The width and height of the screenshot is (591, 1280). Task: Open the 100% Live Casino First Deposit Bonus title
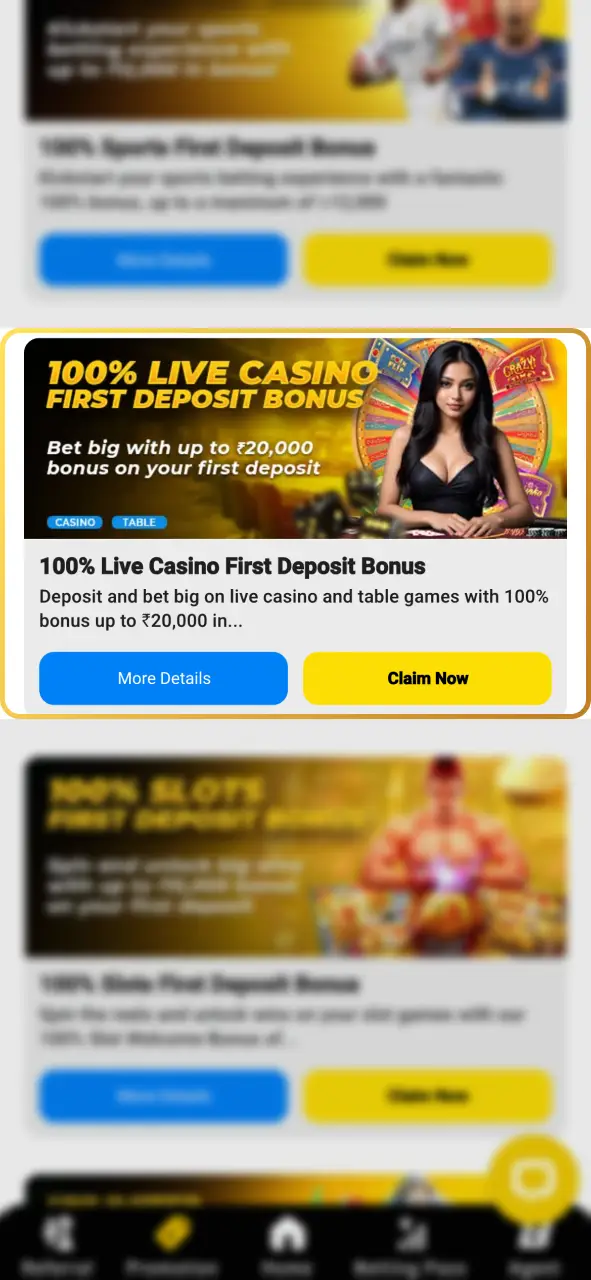coord(232,566)
